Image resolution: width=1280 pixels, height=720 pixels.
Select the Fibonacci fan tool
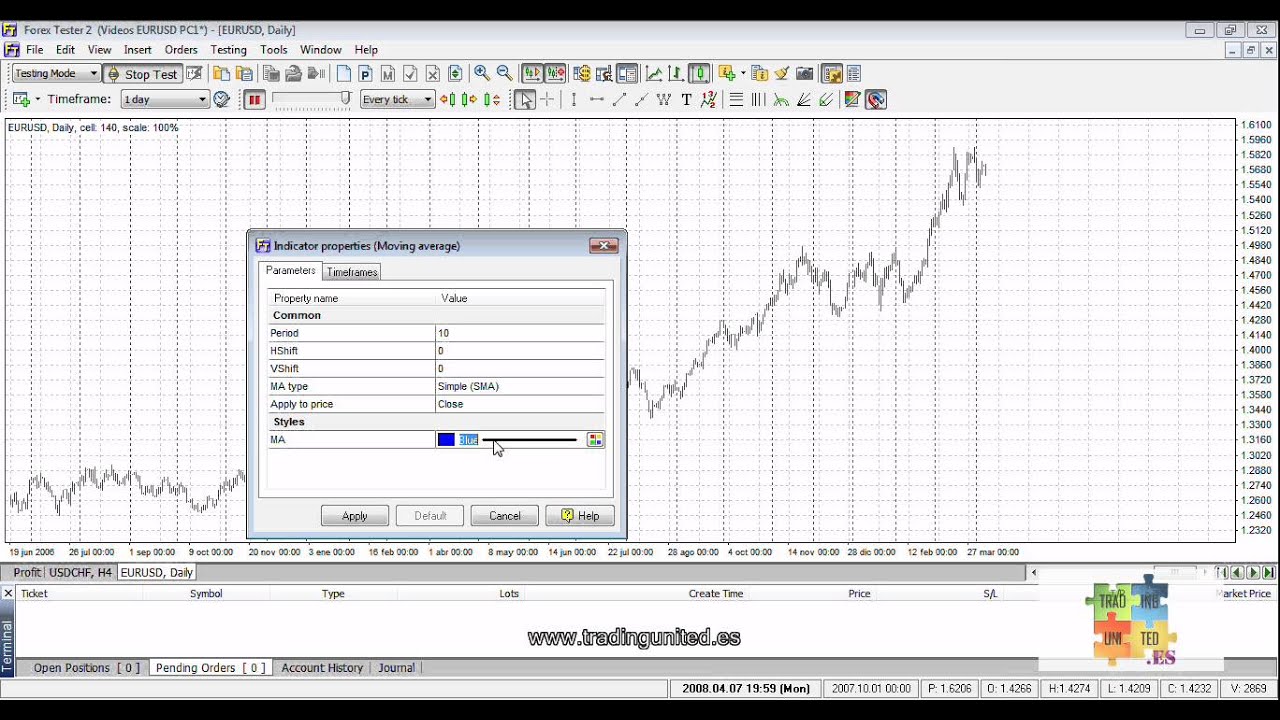click(x=803, y=99)
